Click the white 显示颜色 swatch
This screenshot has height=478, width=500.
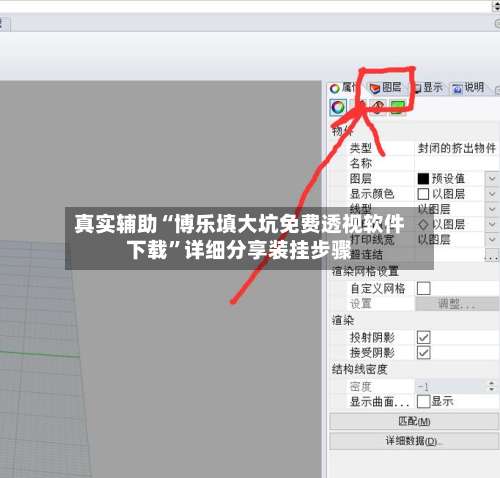[x=423, y=194]
